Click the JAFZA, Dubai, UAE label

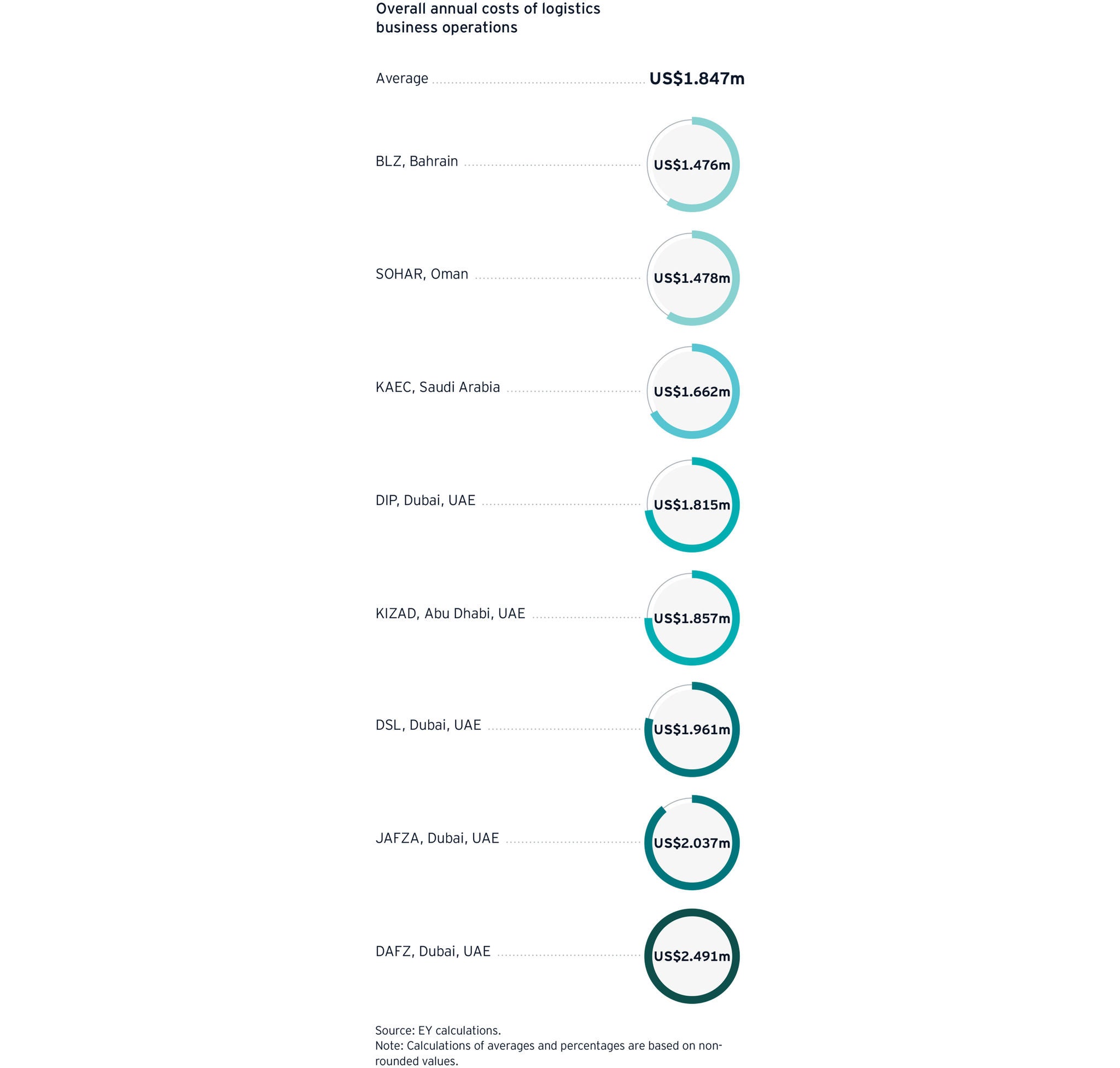[x=437, y=838]
